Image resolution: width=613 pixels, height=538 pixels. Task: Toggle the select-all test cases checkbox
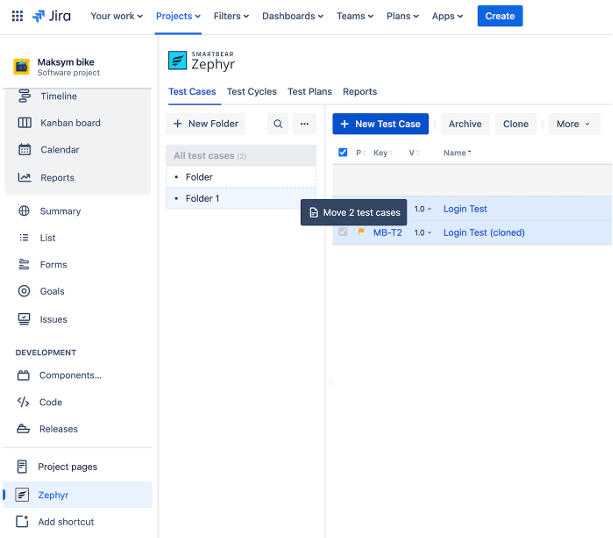click(343, 152)
